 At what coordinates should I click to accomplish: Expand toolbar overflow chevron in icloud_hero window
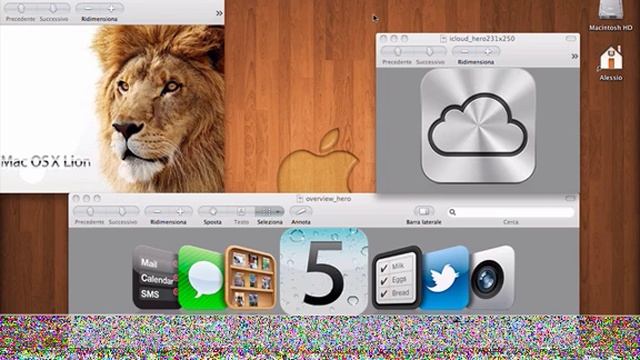(575, 56)
